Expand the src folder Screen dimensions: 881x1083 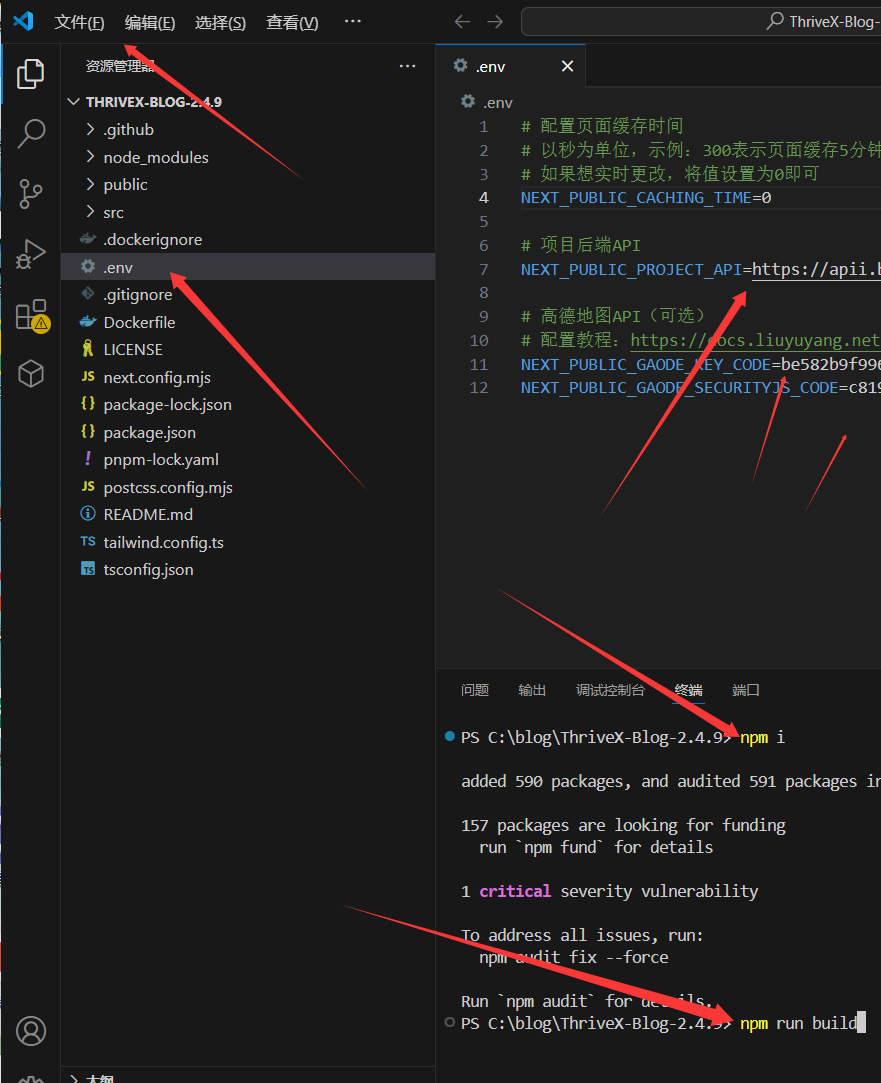coord(113,212)
